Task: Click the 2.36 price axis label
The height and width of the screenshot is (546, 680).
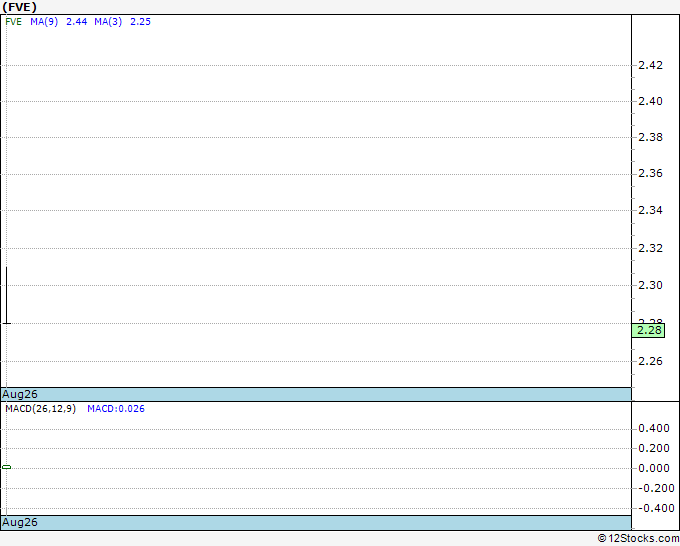Action: coord(651,173)
